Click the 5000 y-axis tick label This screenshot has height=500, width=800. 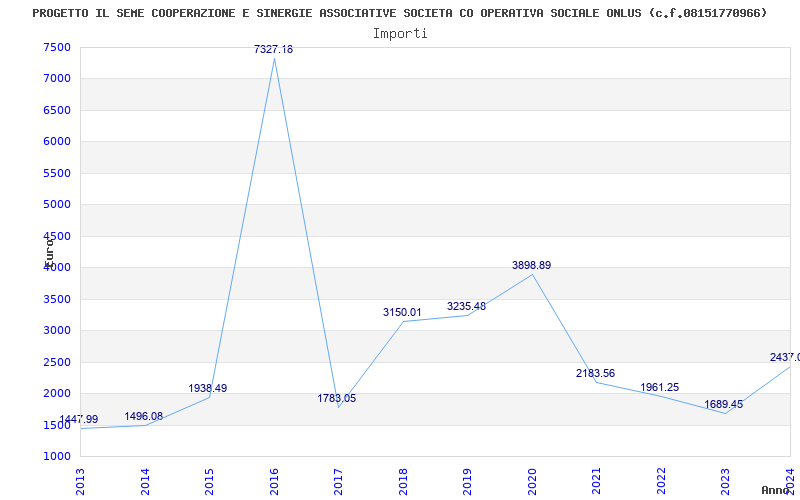(57, 205)
